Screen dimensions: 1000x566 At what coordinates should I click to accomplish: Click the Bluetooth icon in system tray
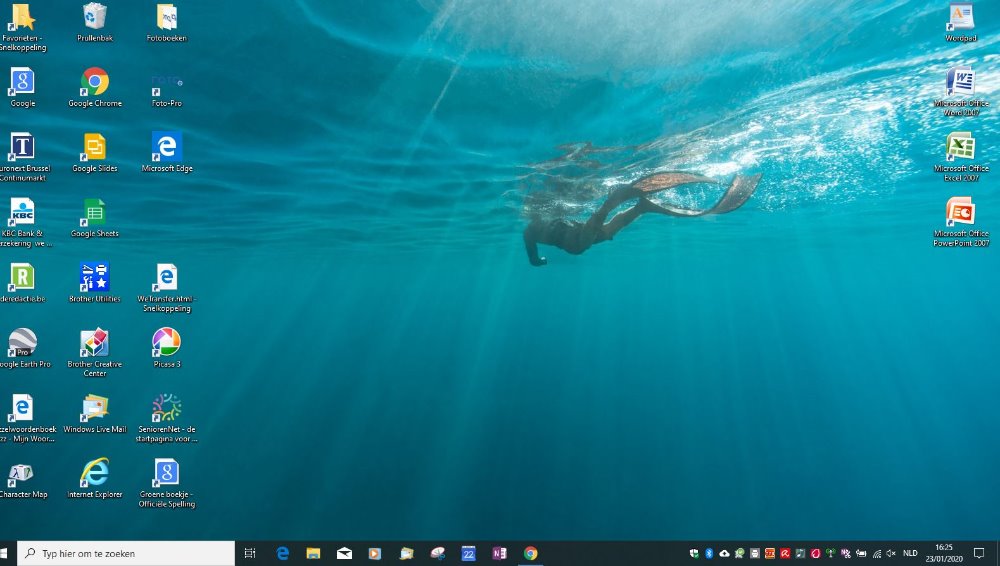pos(709,553)
